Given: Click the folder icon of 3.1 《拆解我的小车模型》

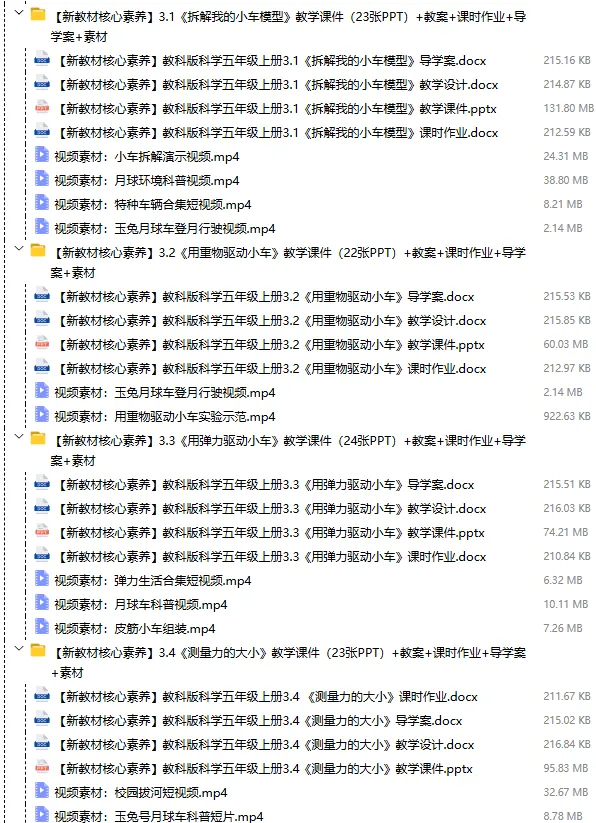Looking at the screenshot, I should [38, 14].
